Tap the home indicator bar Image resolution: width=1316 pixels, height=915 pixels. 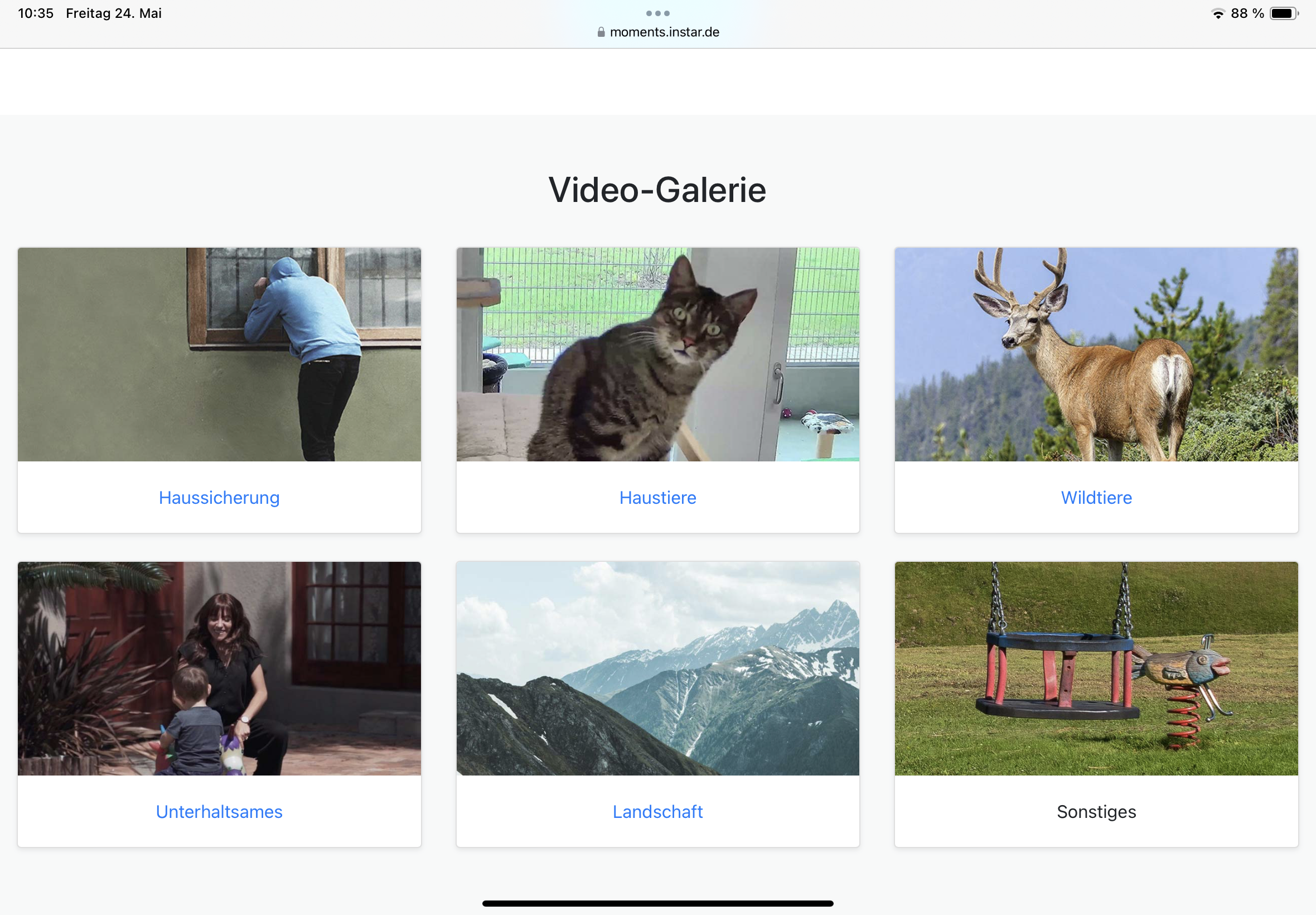657,903
